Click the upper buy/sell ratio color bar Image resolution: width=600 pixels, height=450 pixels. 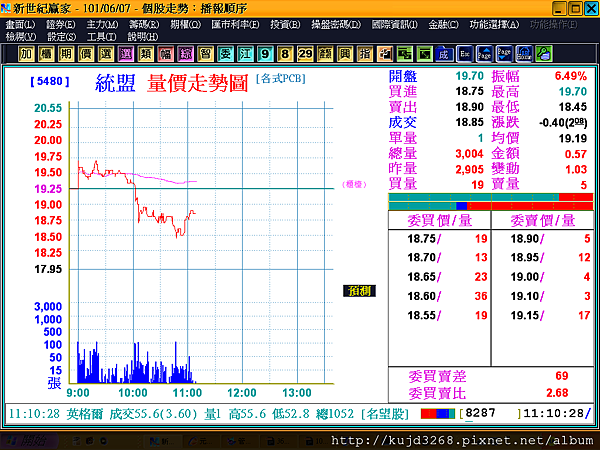[491, 197]
